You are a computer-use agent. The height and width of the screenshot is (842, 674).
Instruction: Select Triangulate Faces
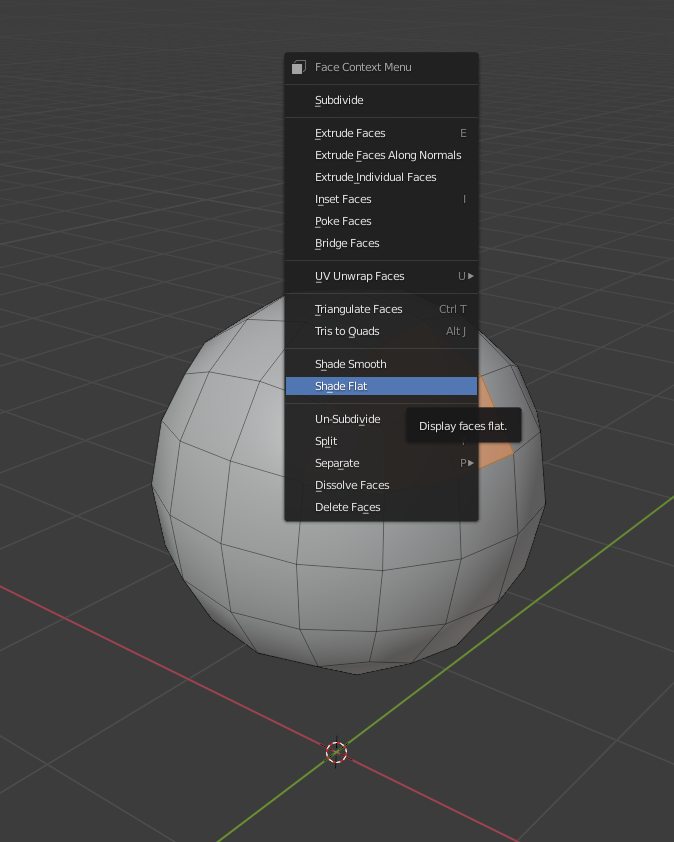click(381, 309)
